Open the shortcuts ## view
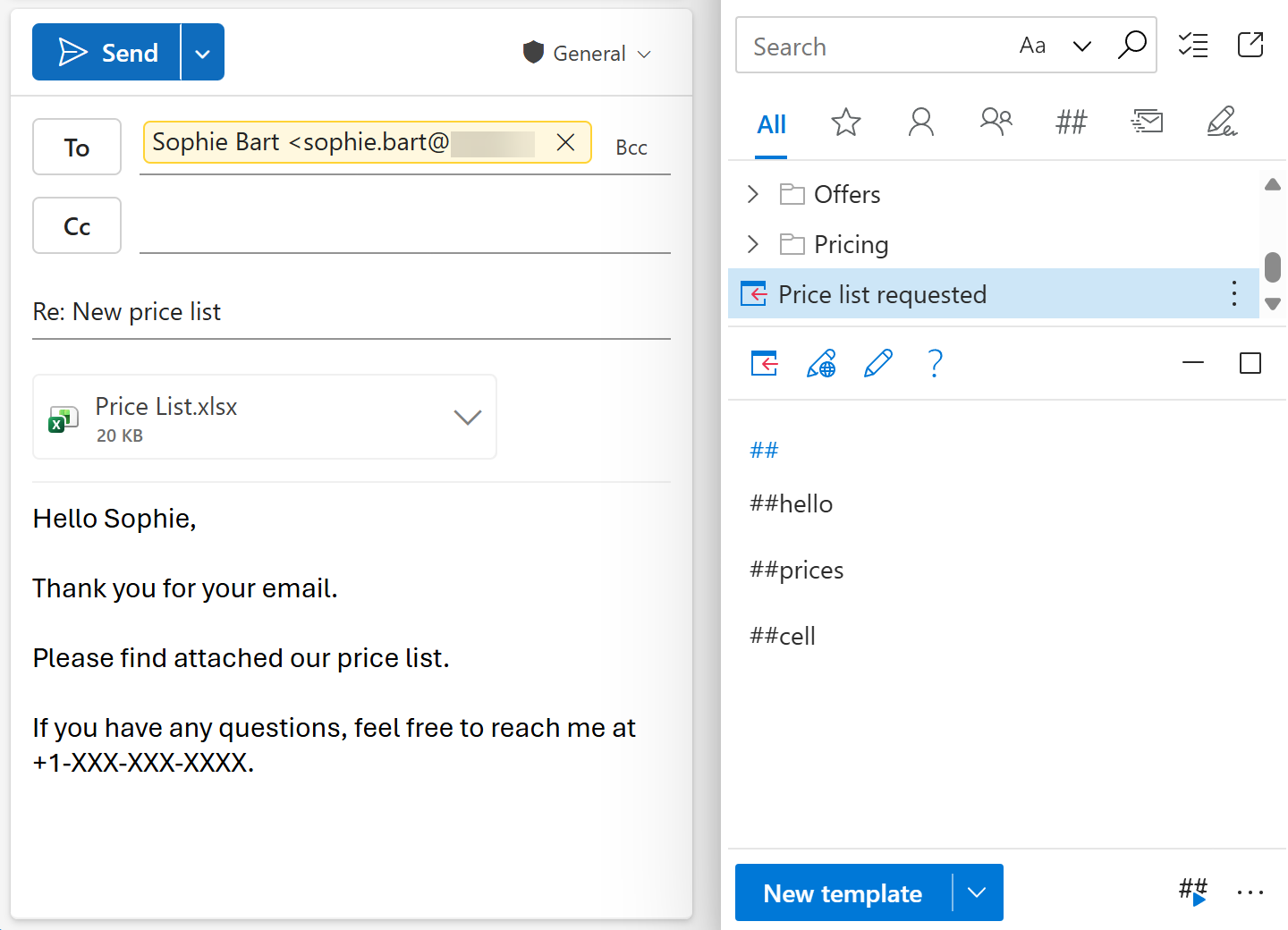 pos(1071,123)
